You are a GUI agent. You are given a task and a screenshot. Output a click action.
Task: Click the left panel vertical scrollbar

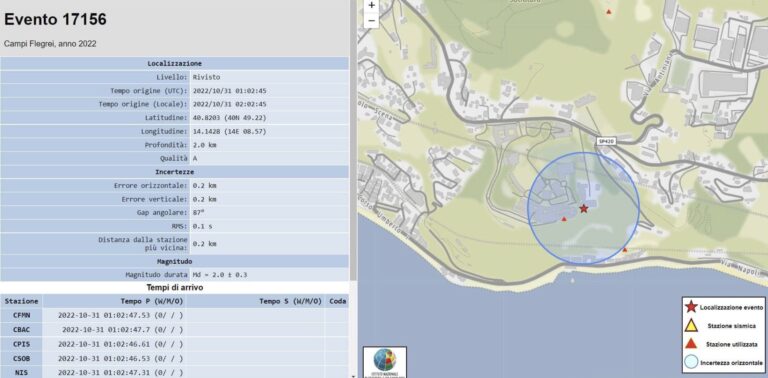[x=354, y=189]
